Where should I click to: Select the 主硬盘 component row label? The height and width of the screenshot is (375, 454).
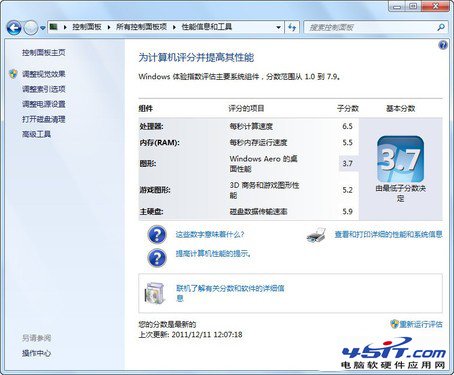[x=151, y=212]
